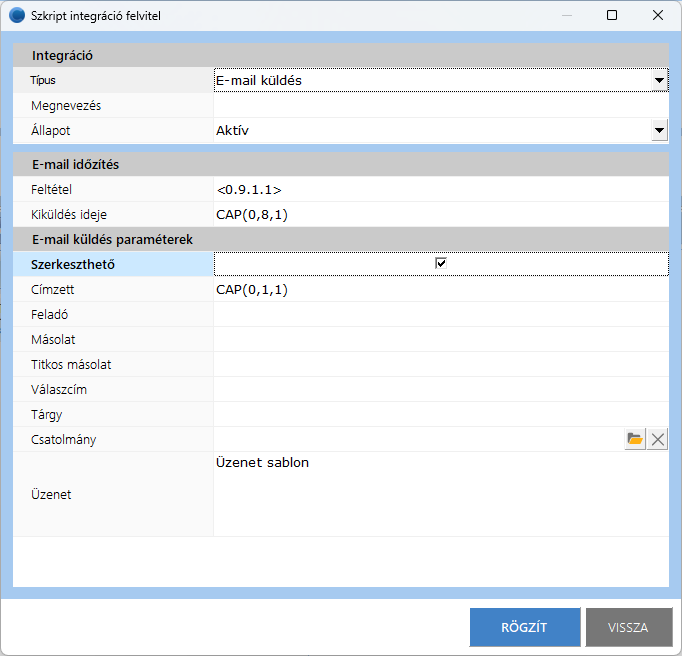The height and width of the screenshot is (656, 682).
Task: Focus the Másolat input field
Action: [x=440, y=339]
